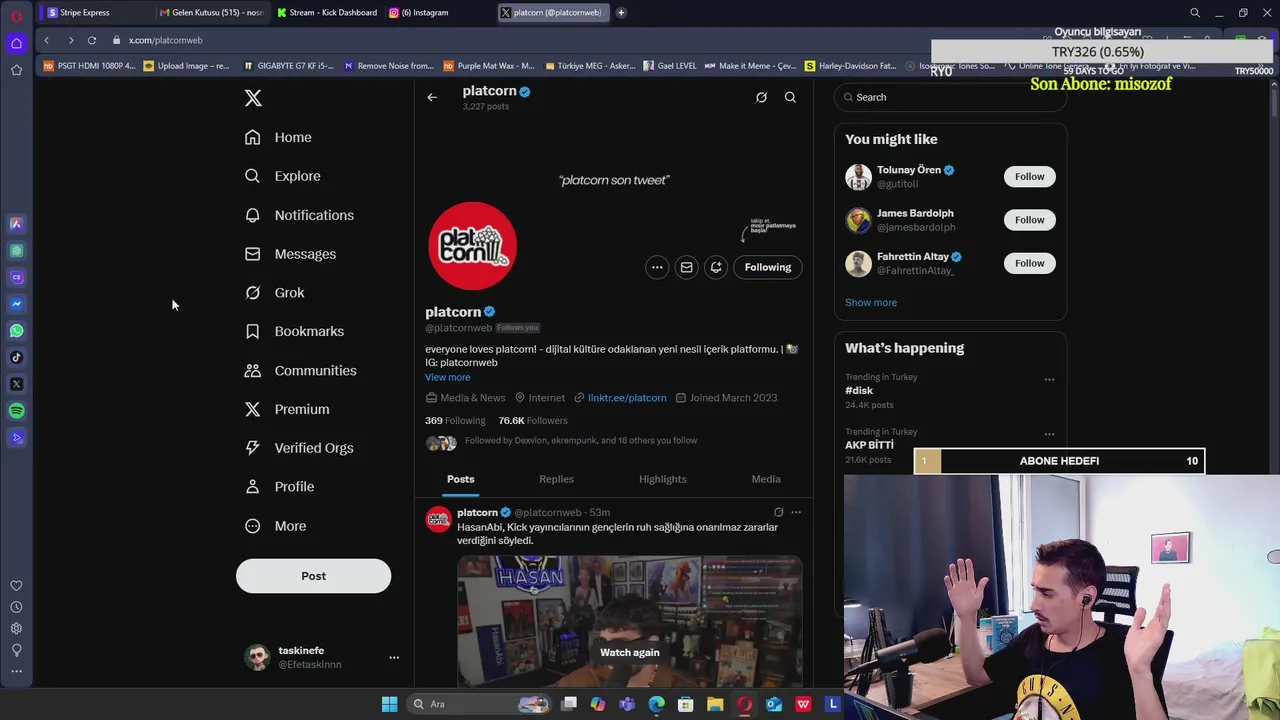
Task: Switch to the Media tab
Action: click(x=766, y=479)
